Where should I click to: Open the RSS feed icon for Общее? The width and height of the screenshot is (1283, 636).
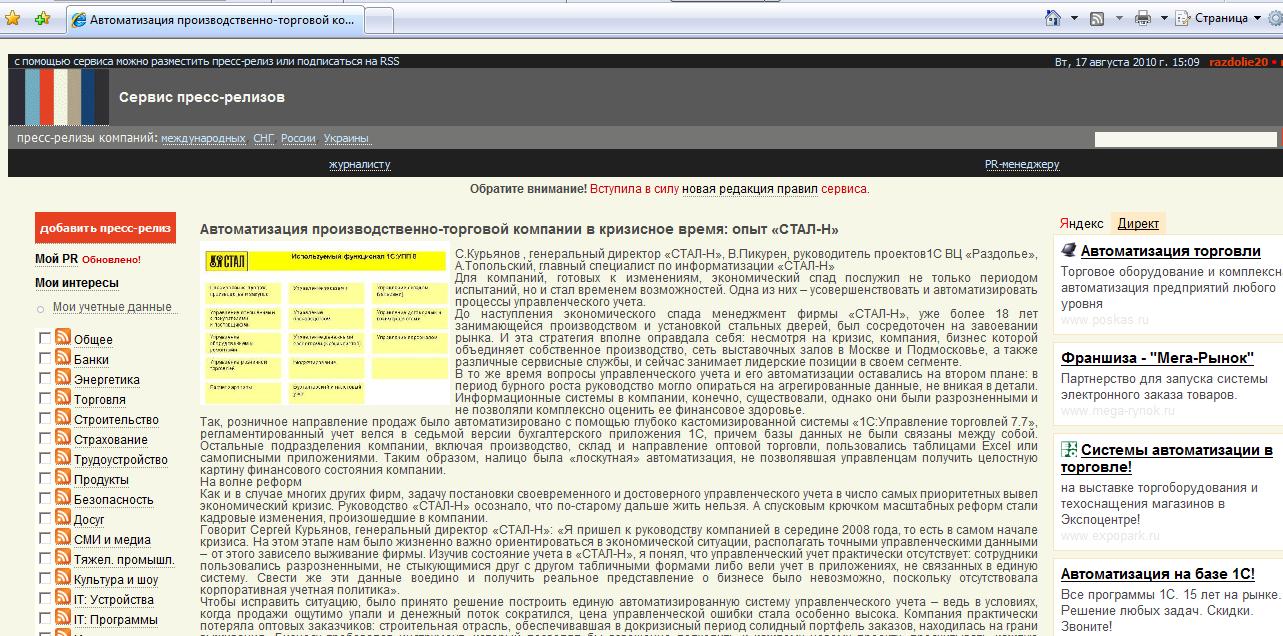63,338
